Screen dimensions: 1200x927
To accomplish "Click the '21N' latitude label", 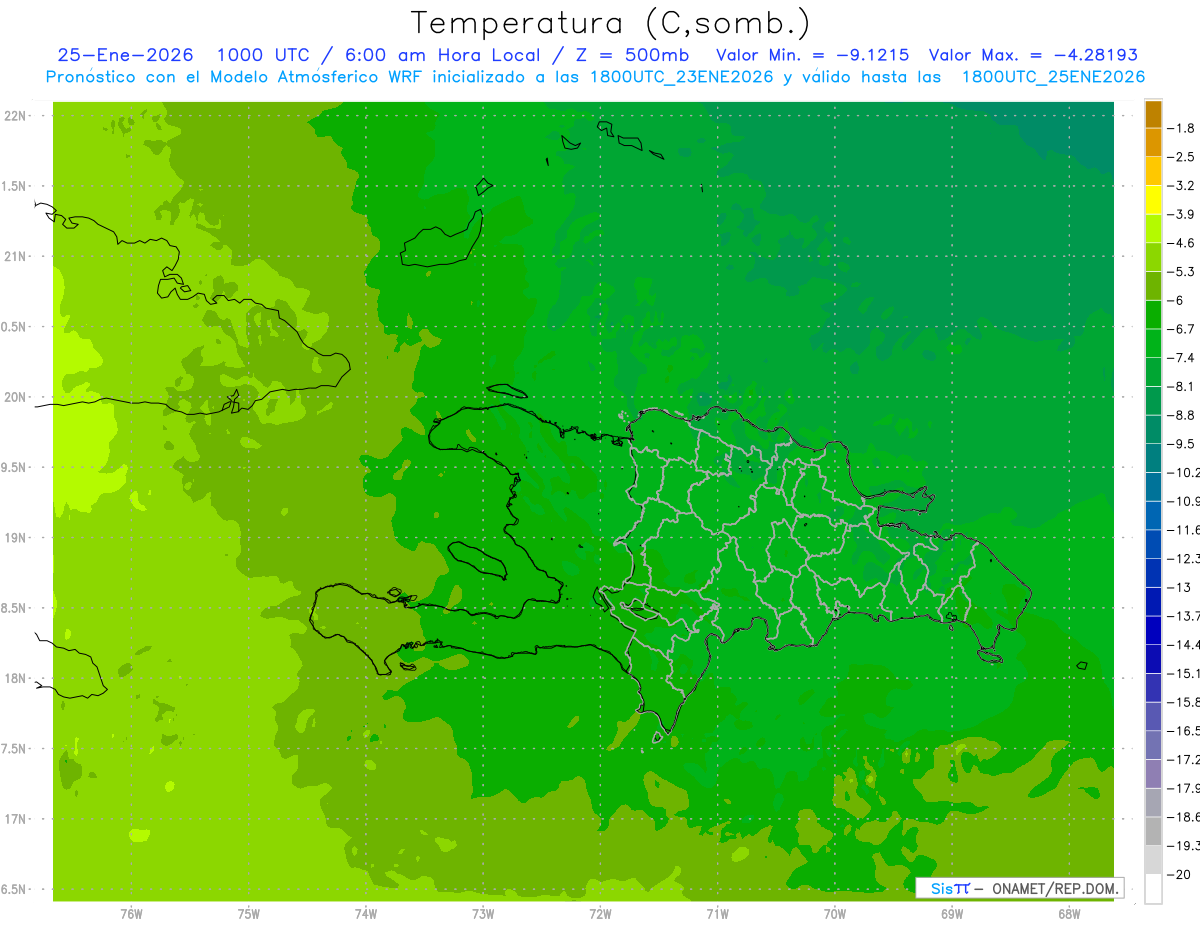I will pyautogui.click(x=14, y=256).
